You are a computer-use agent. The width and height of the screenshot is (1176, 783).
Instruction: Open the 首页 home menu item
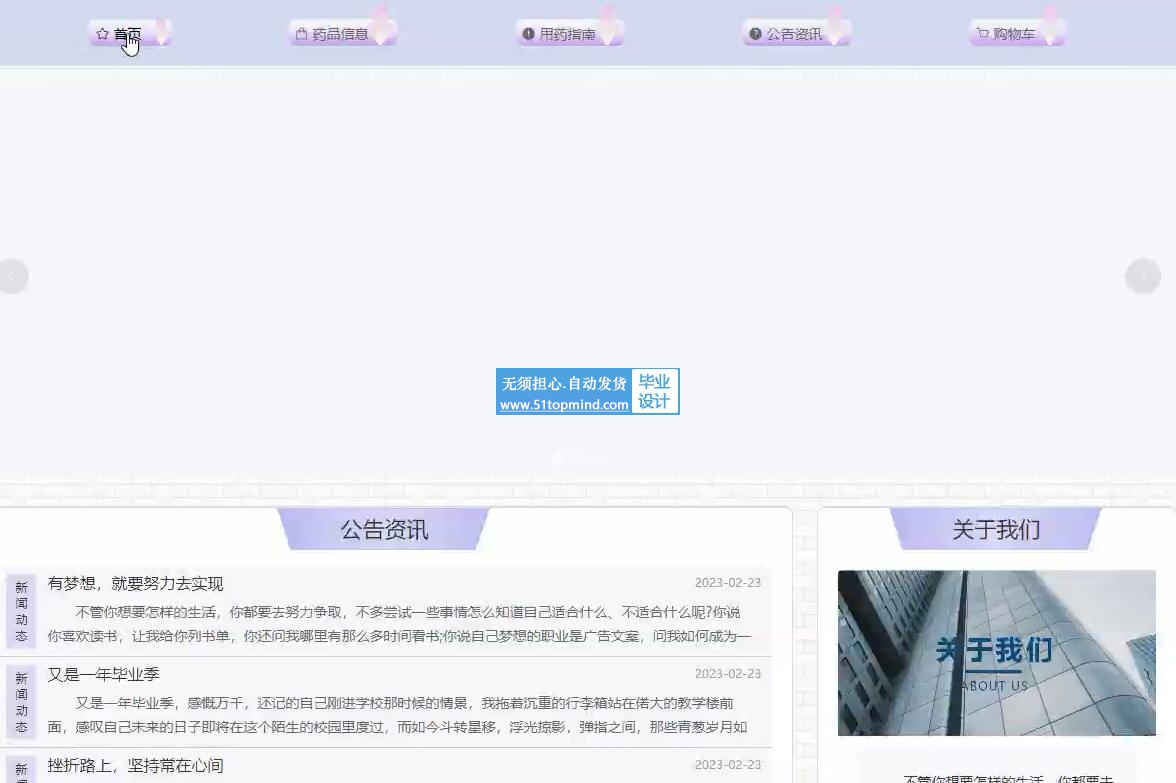[x=129, y=34]
